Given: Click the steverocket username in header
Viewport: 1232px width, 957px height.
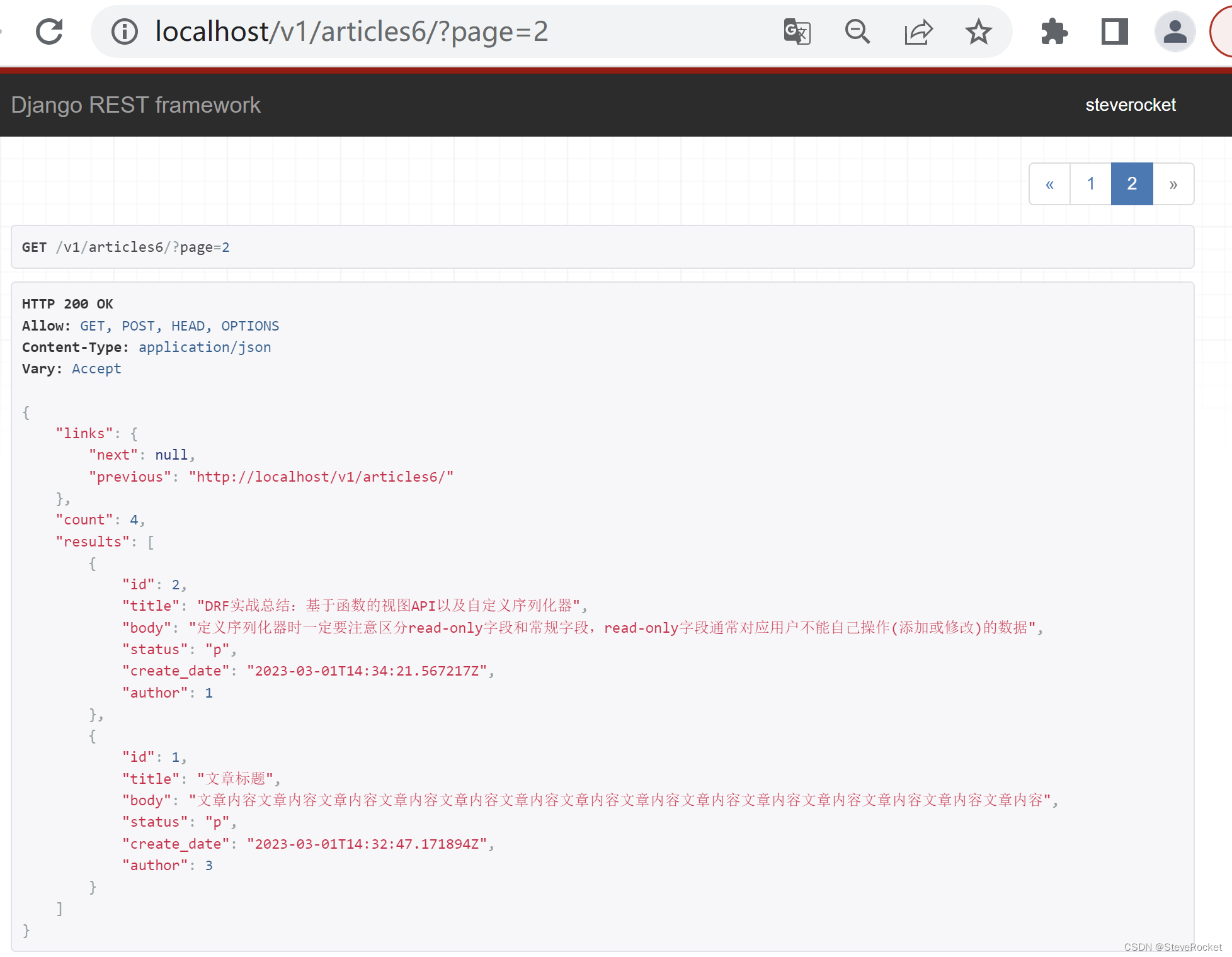Looking at the screenshot, I should pyautogui.click(x=1131, y=105).
